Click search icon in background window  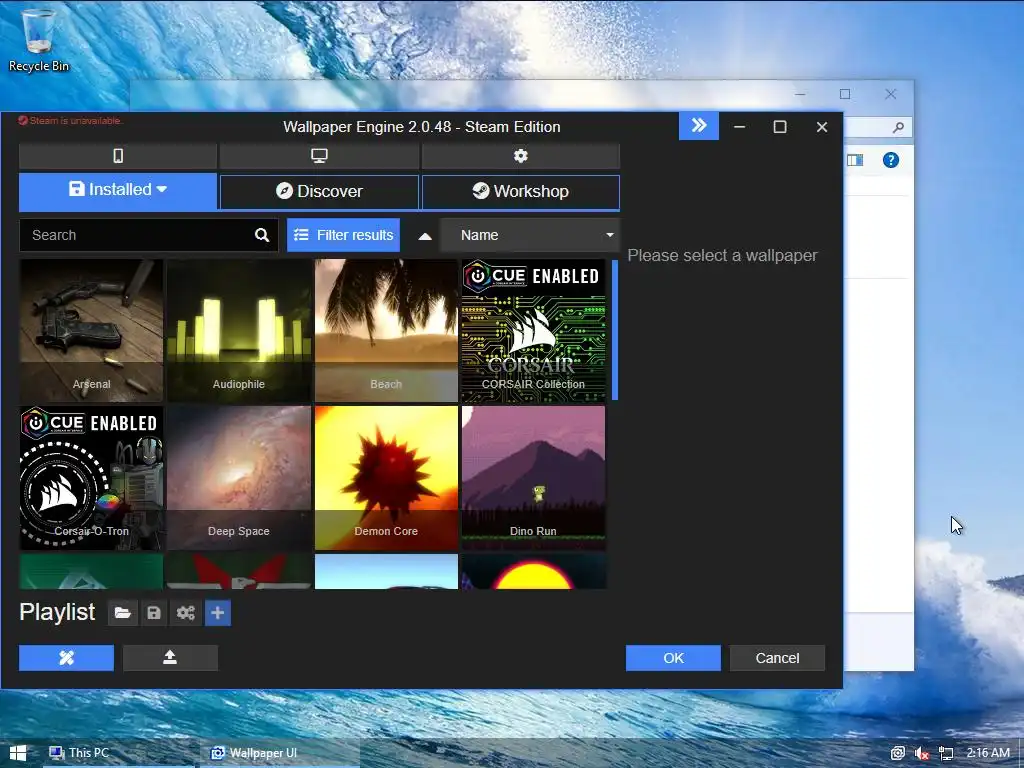pyautogui.click(x=899, y=127)
